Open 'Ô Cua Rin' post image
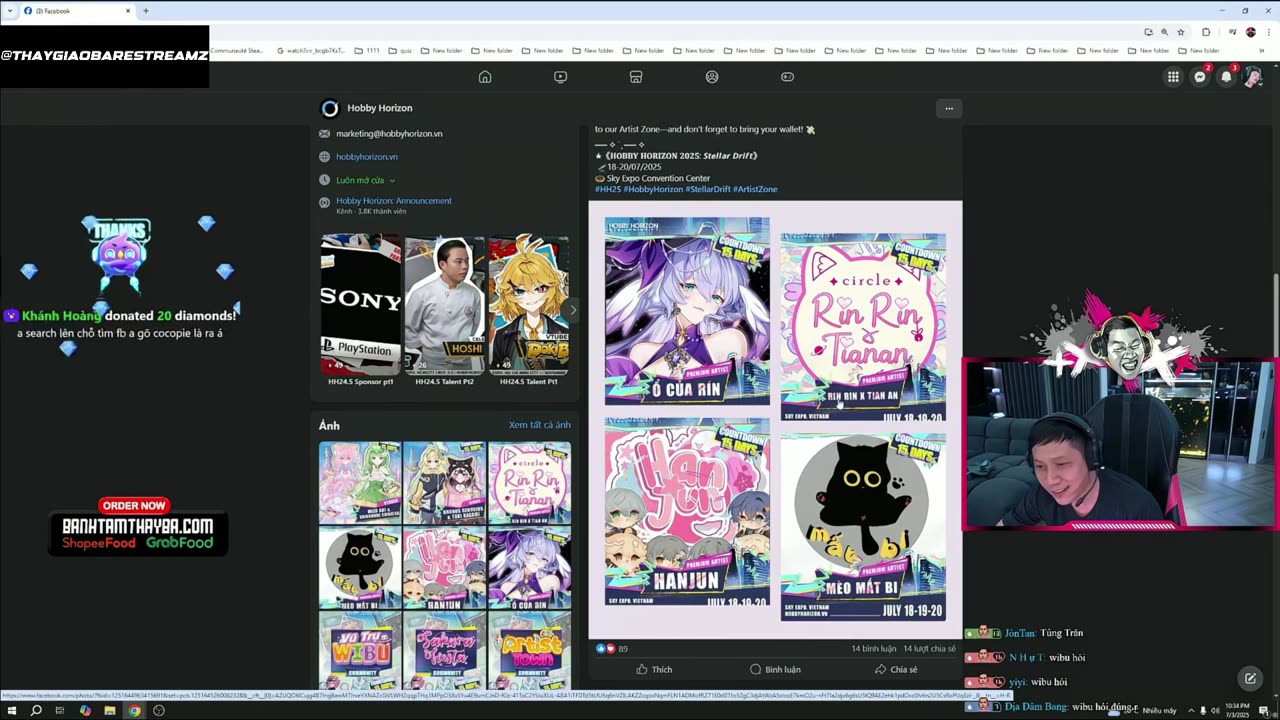This screenshot has height=720, width=1280. point(687,311)
